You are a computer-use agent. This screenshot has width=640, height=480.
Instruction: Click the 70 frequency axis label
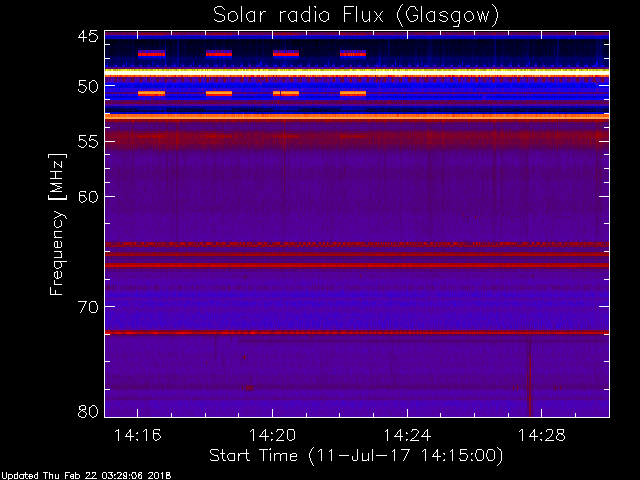(x=88, y=307)
